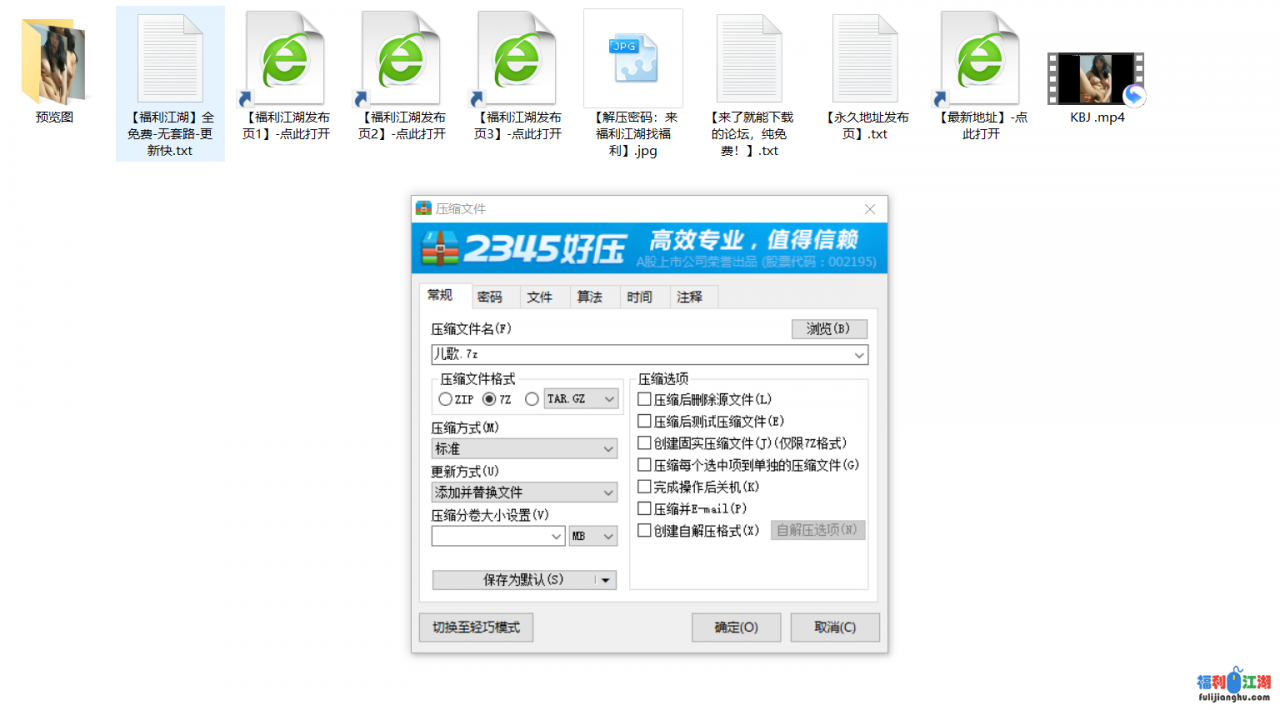Expand the 压缩方式 dropdown showing 标准
Image resolution: width=1280 pixels, height=710 pixels.
524,450
